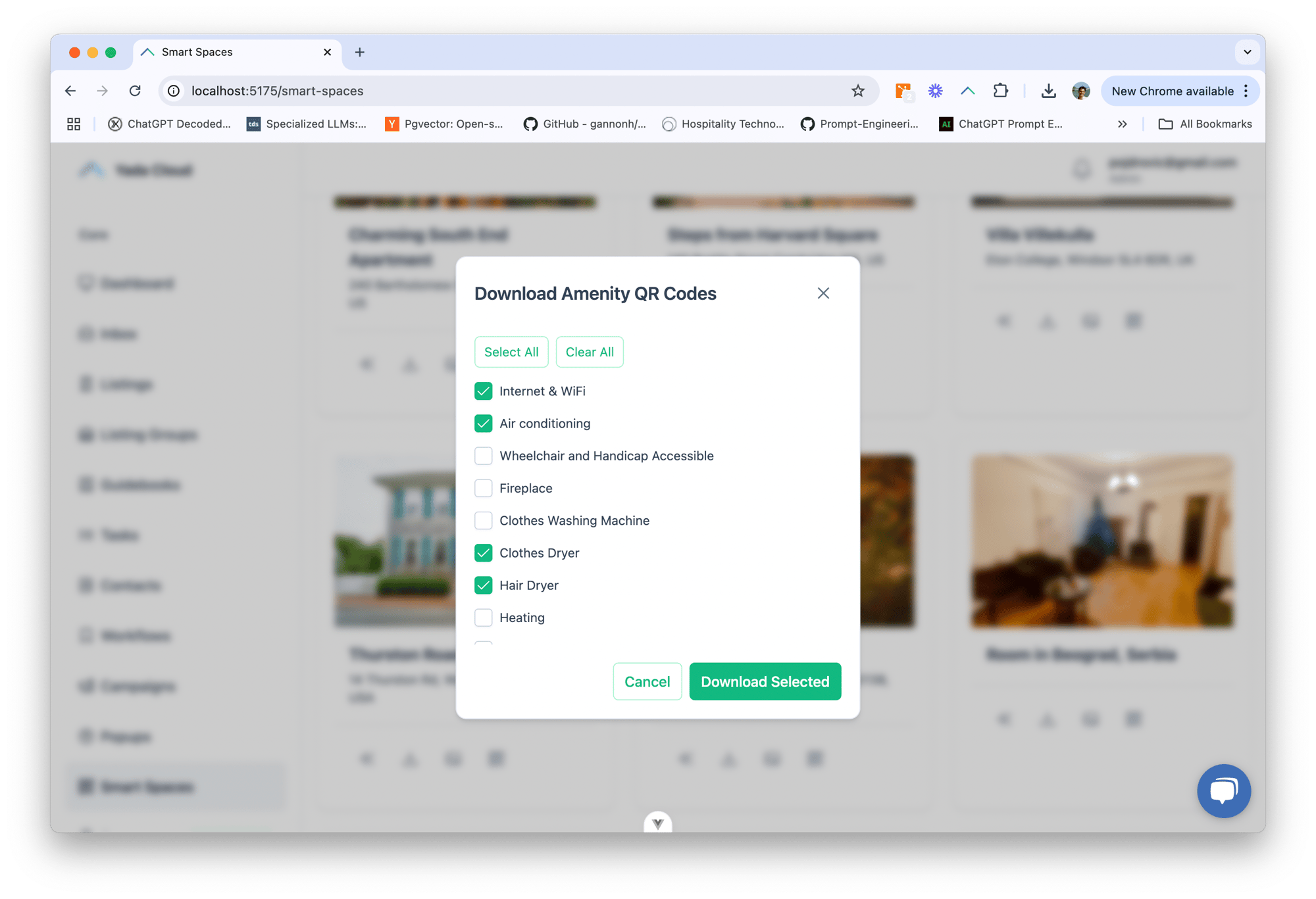The height and width of the screenshot is (899, 1316).
Task: Enable the Fireplace checkbox
Action: (x=484, y=488)
